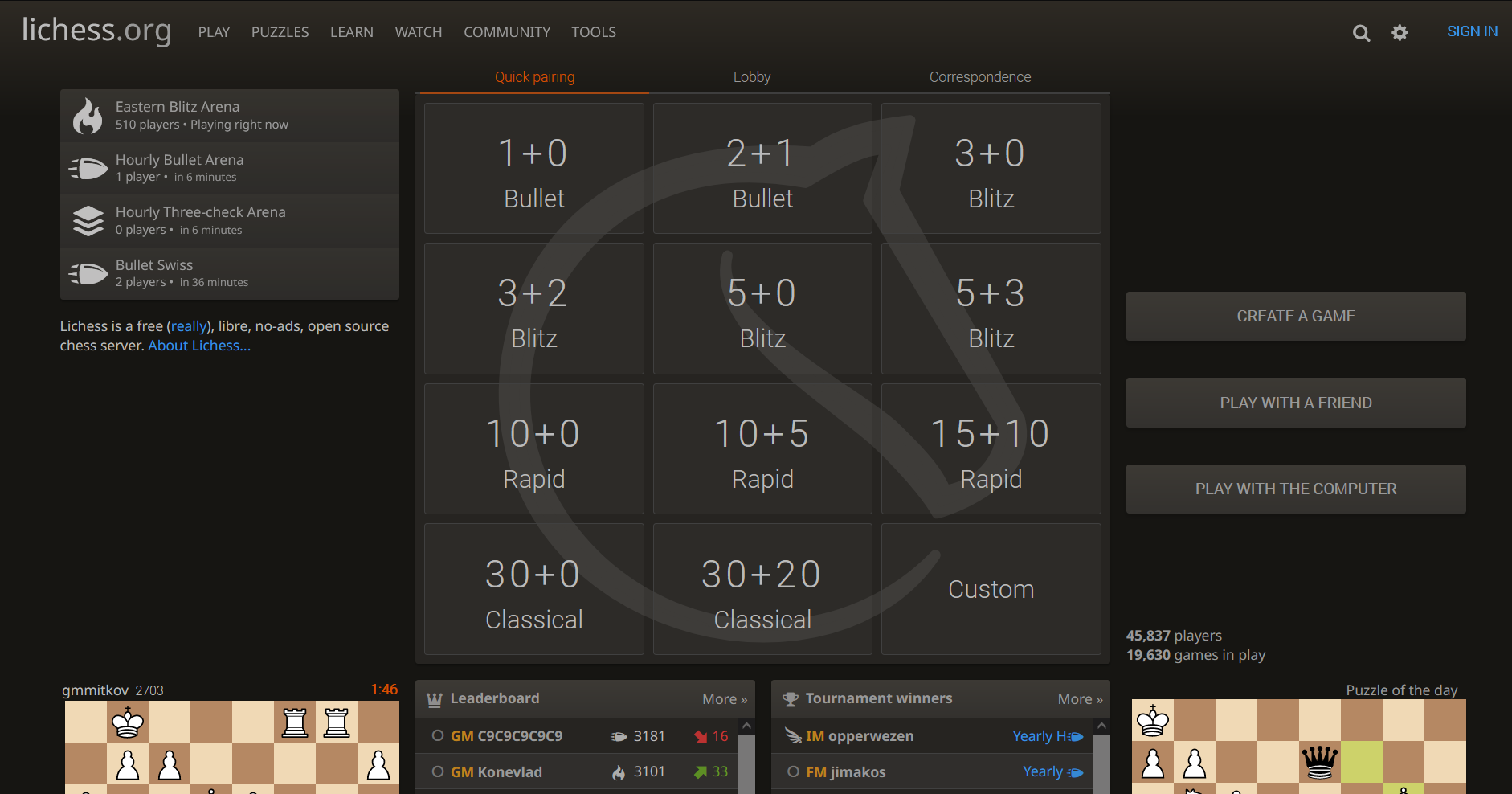
Task: Select the bullet icon for Hourly Bullet Arena
Action: [88, 167]
